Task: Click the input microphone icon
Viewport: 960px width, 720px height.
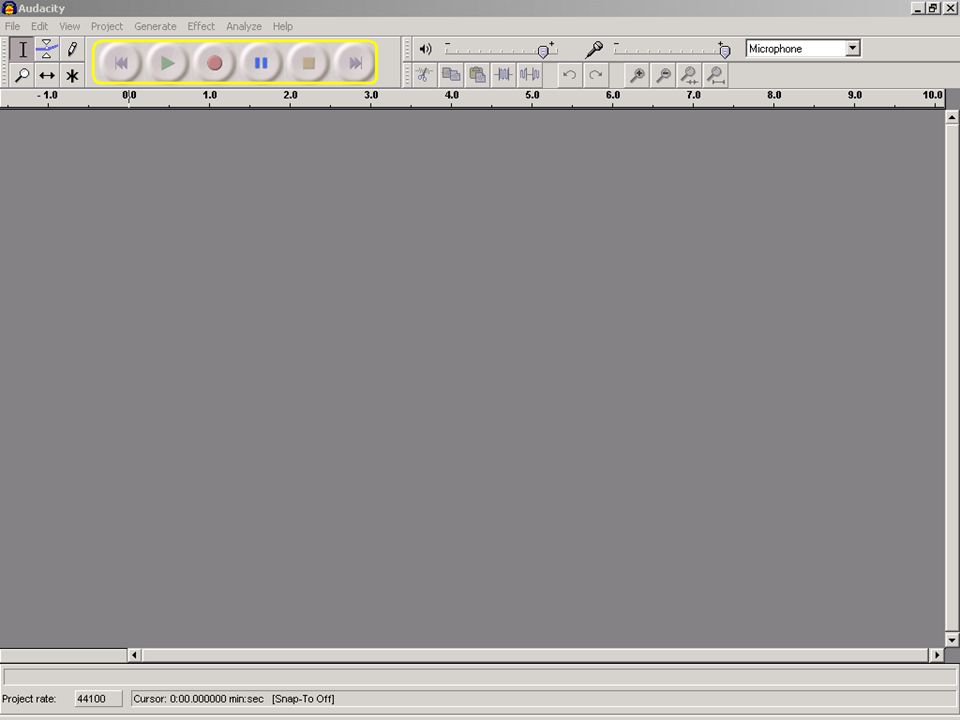Action: click(594, 50)
